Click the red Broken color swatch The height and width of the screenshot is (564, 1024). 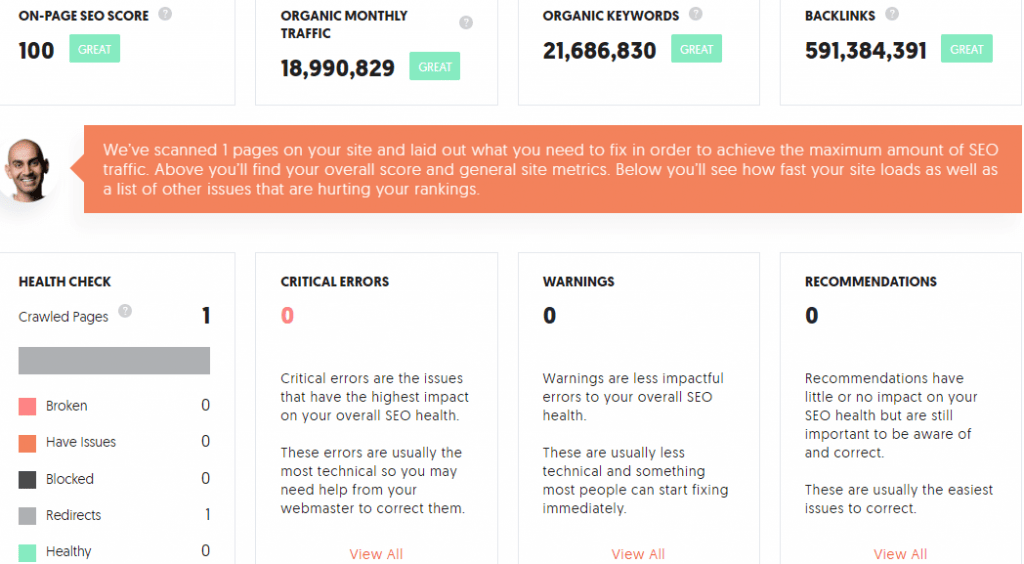pos(27,407)
